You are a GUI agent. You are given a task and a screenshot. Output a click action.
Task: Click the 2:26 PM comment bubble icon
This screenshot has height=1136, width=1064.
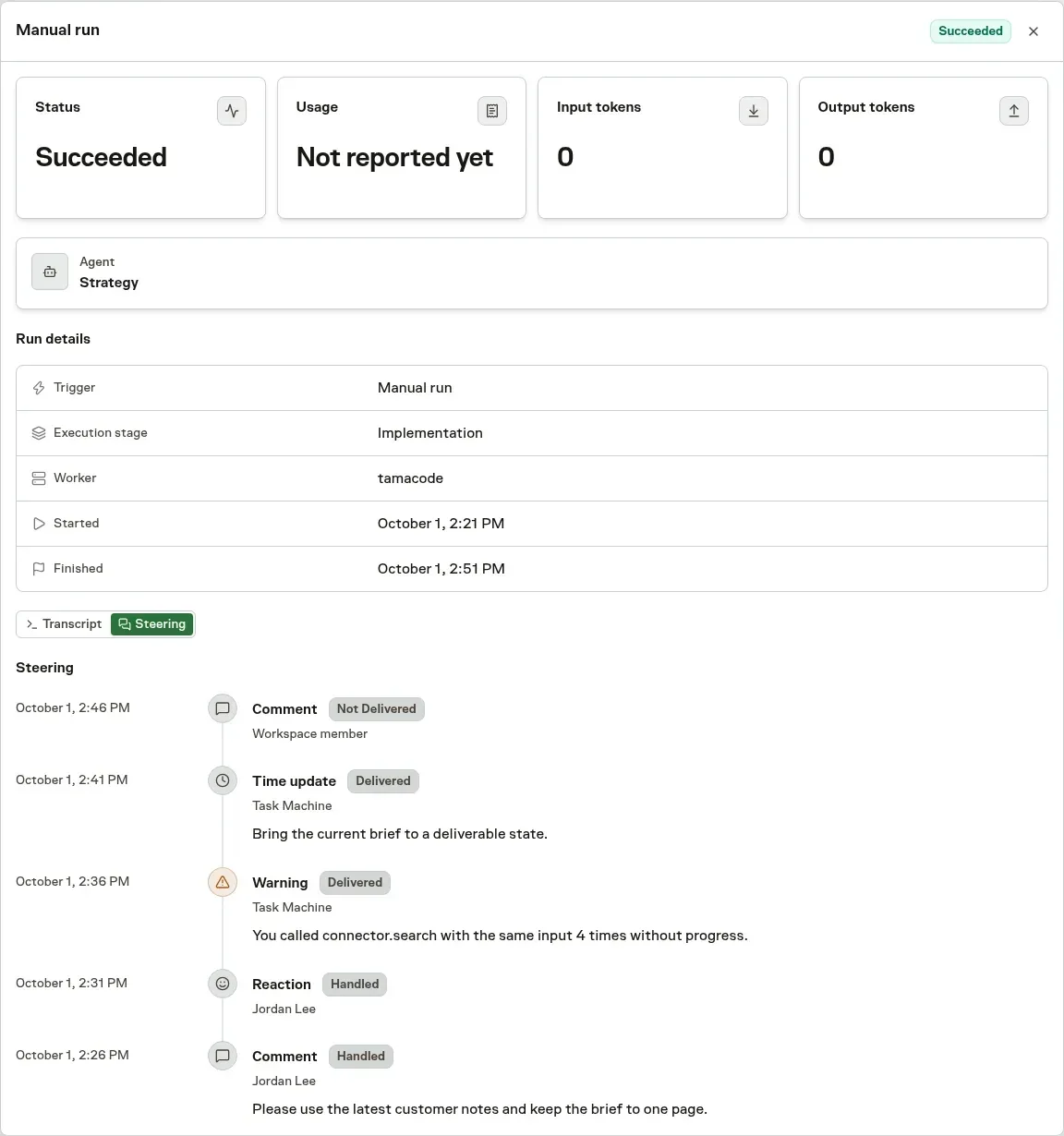pos(223,1056)
